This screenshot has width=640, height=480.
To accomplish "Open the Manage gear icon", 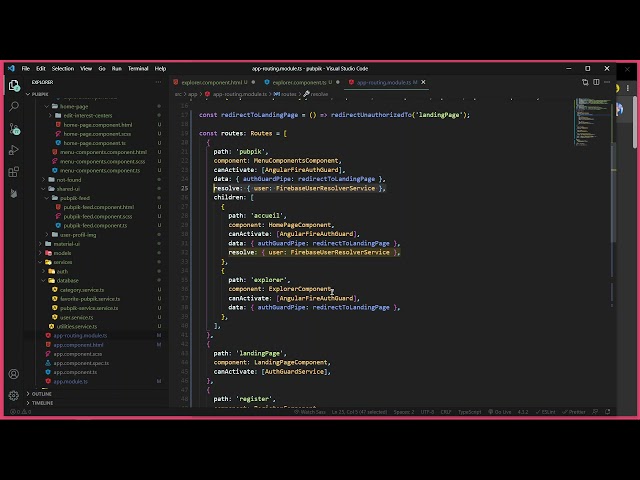I will [14, 395].
